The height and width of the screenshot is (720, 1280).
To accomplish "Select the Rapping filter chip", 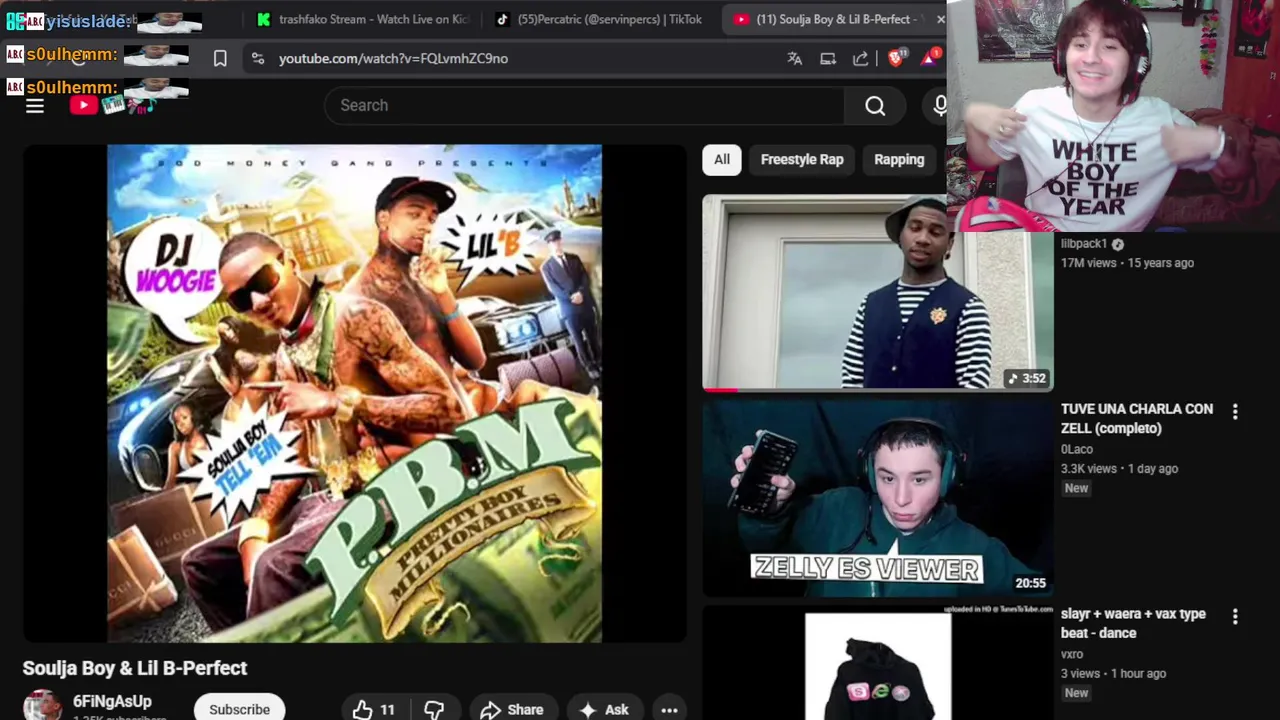I will (899, 159).
